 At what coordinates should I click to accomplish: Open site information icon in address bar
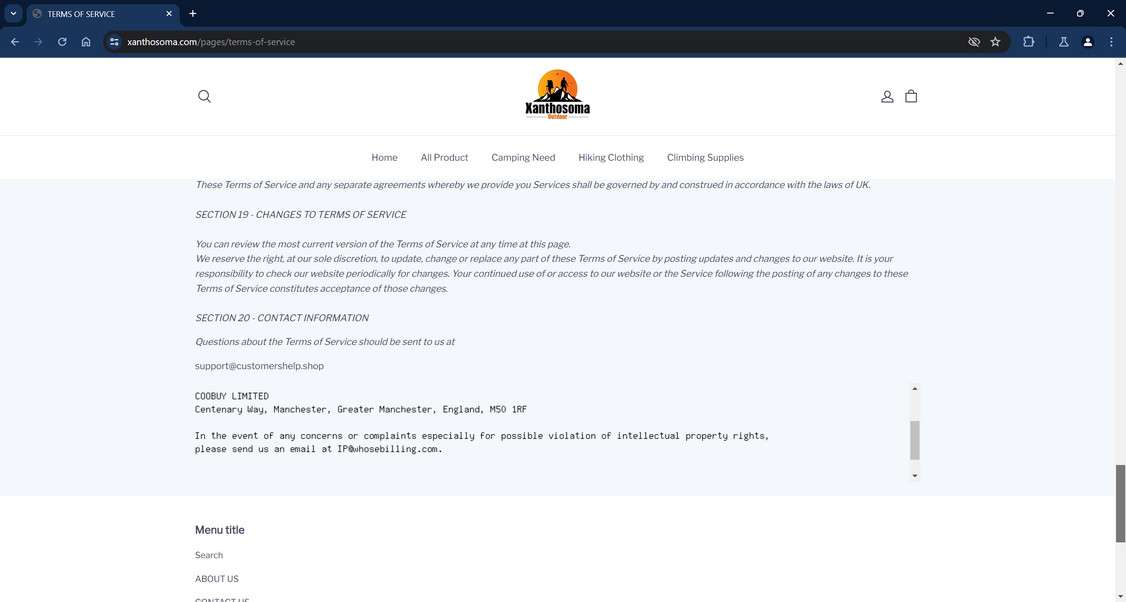[113, 42]
